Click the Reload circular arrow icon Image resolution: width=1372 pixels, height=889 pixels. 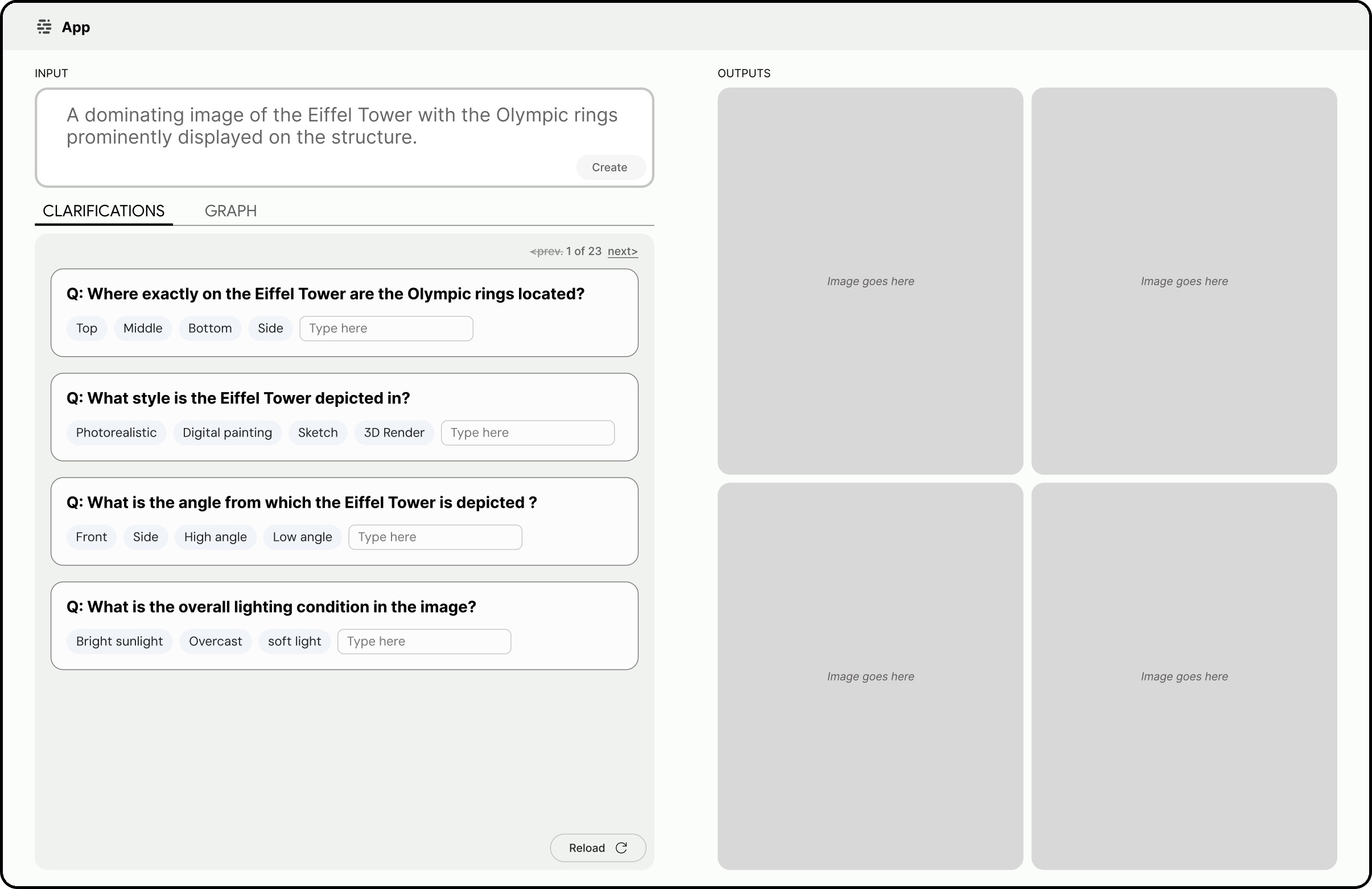tap(621, 847)
